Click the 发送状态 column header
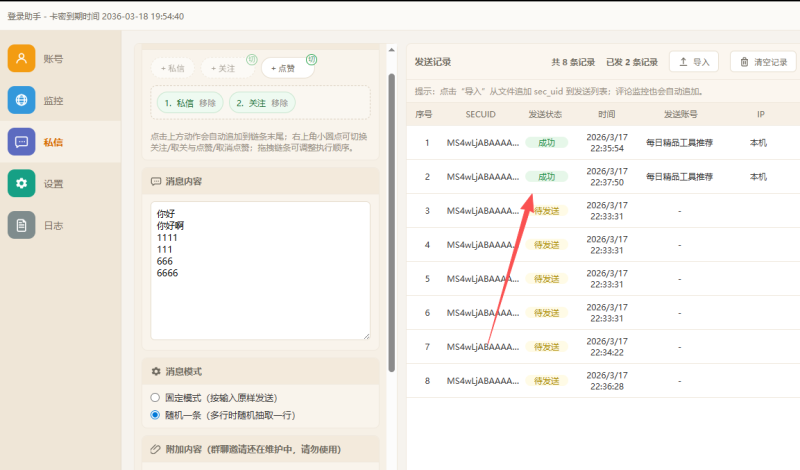The width and height of the screenshot is (800, 470). [545, 114]
